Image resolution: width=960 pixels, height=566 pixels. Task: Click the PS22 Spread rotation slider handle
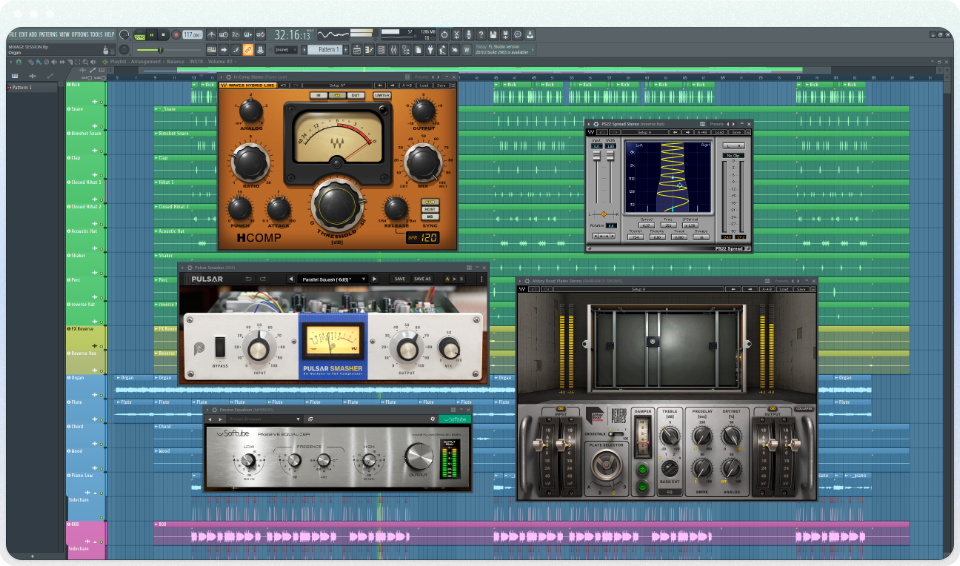coord(603,214)
